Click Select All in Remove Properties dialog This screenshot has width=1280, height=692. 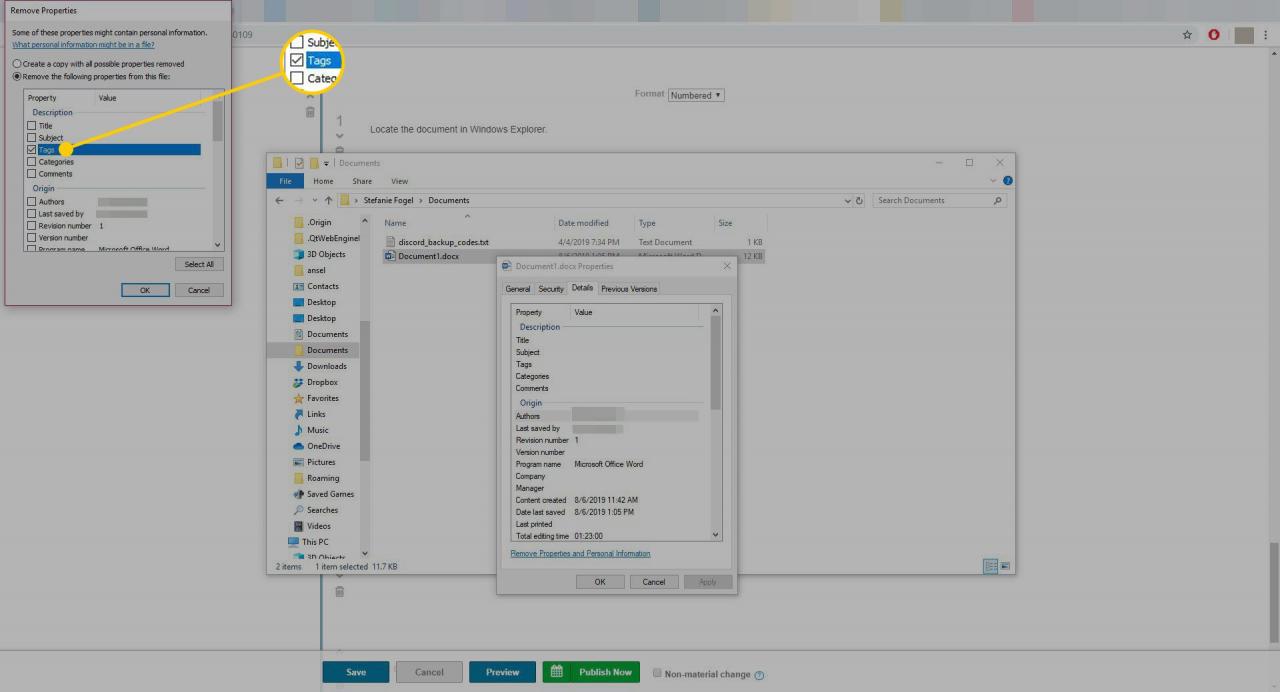(199, 265)
